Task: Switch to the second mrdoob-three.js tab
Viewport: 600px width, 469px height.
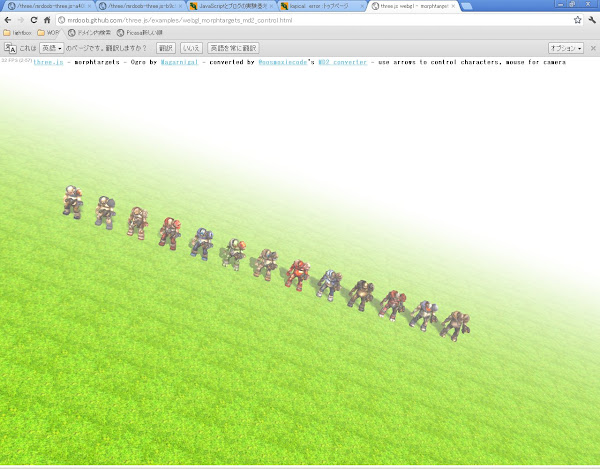Action: [x=139, y=6]
